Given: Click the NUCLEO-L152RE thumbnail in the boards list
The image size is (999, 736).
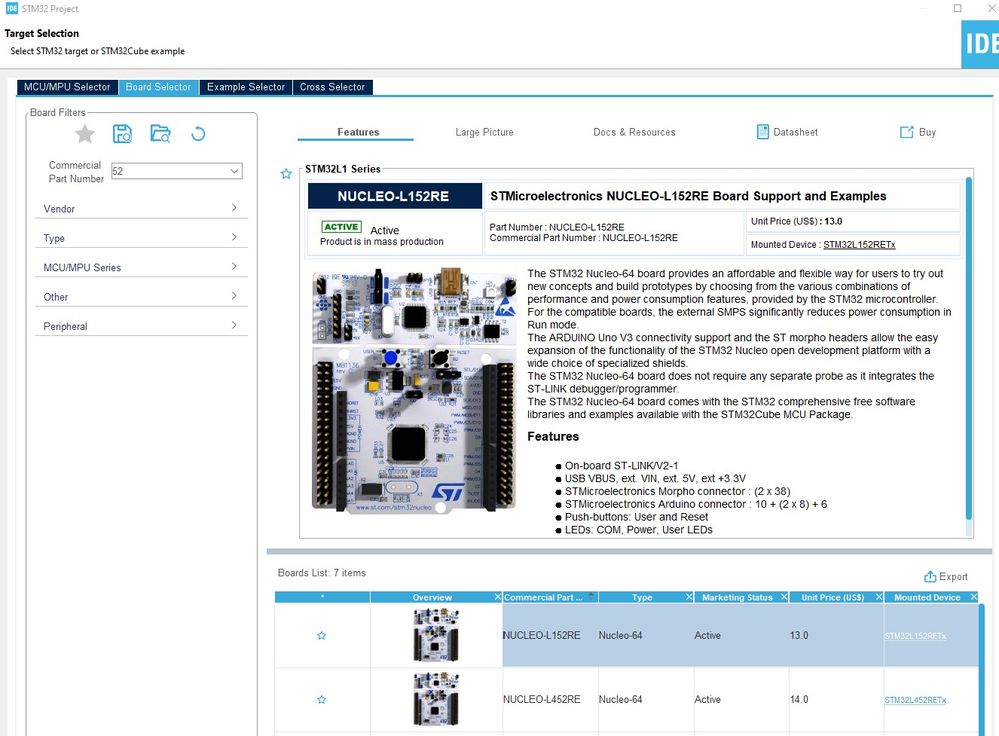Looking at the screenshot, I should (x=436, y=635).
